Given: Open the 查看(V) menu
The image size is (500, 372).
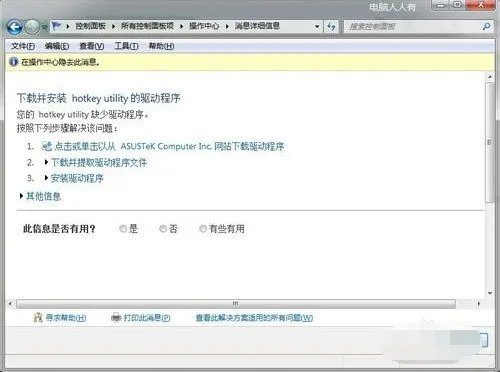Looking at the screenshot, I should click(x=92, y=46).
